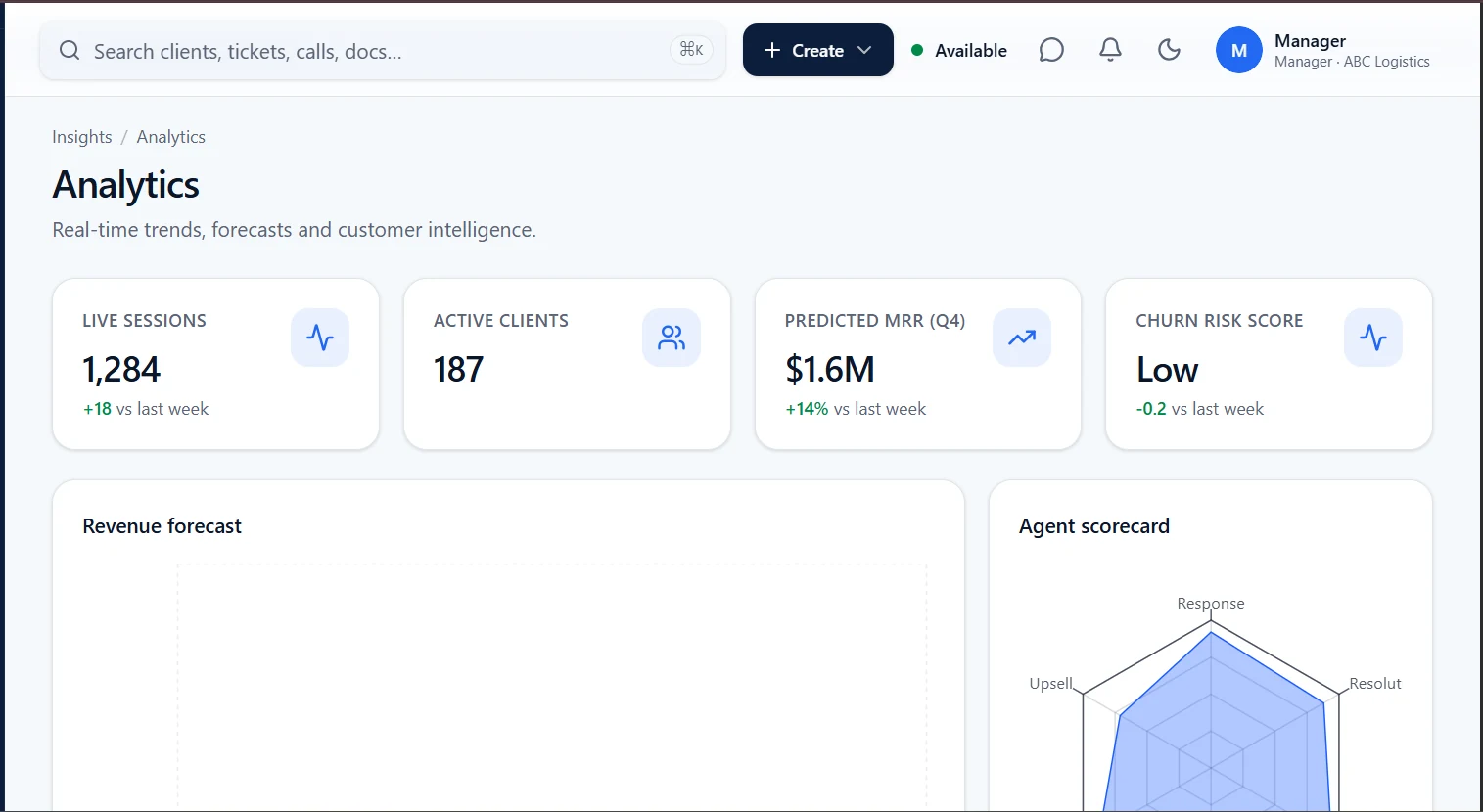Click the Response radar axis label
The image size is (1483, 812).
[x=1211, y=604]
